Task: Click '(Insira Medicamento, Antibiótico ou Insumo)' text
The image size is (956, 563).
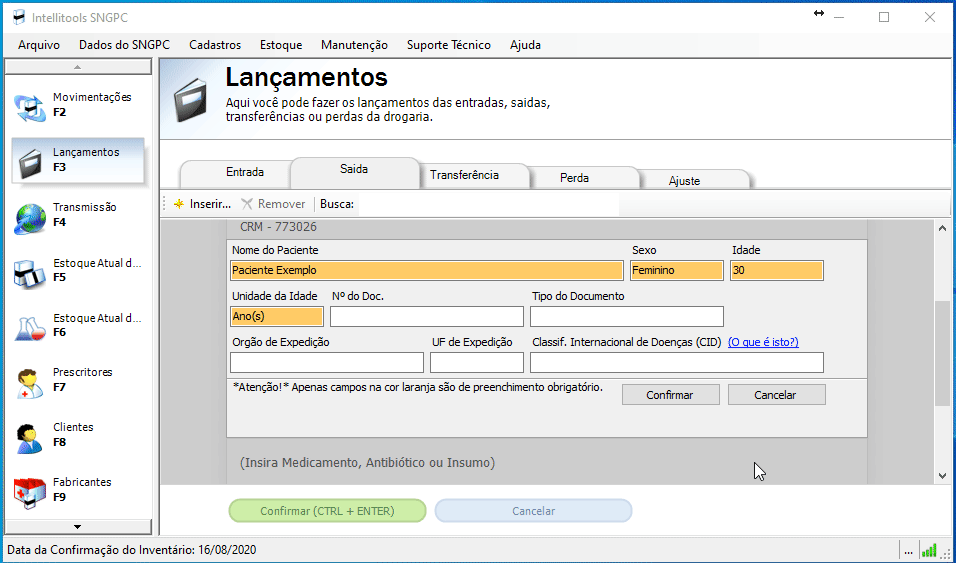Action: coord(367,462)
